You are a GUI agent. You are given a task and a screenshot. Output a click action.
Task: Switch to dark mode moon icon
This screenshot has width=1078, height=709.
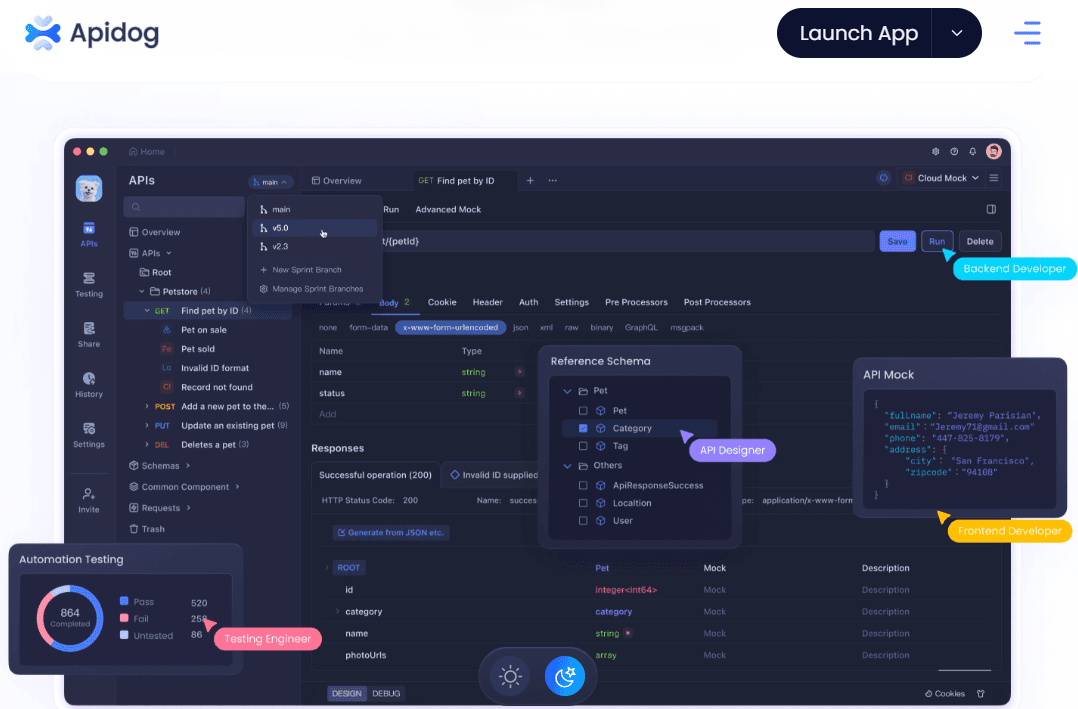[564, 677]
